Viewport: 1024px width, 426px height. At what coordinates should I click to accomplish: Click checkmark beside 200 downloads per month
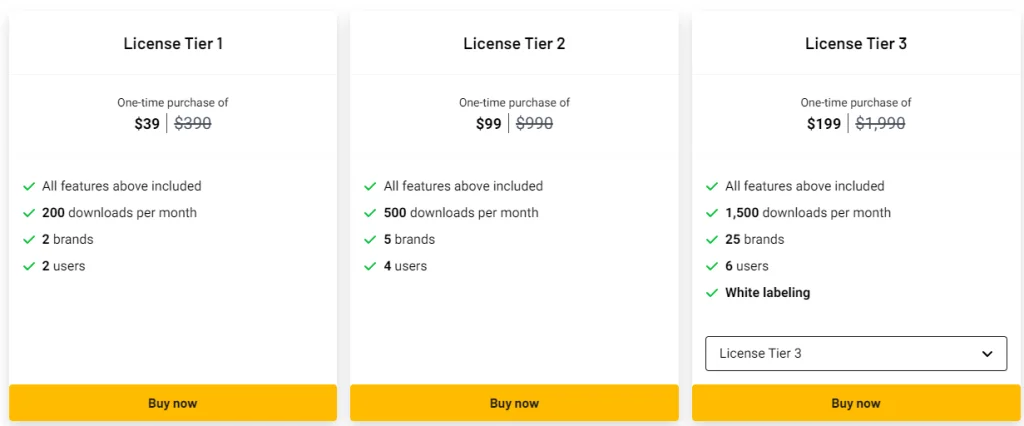tap(29, 213)
